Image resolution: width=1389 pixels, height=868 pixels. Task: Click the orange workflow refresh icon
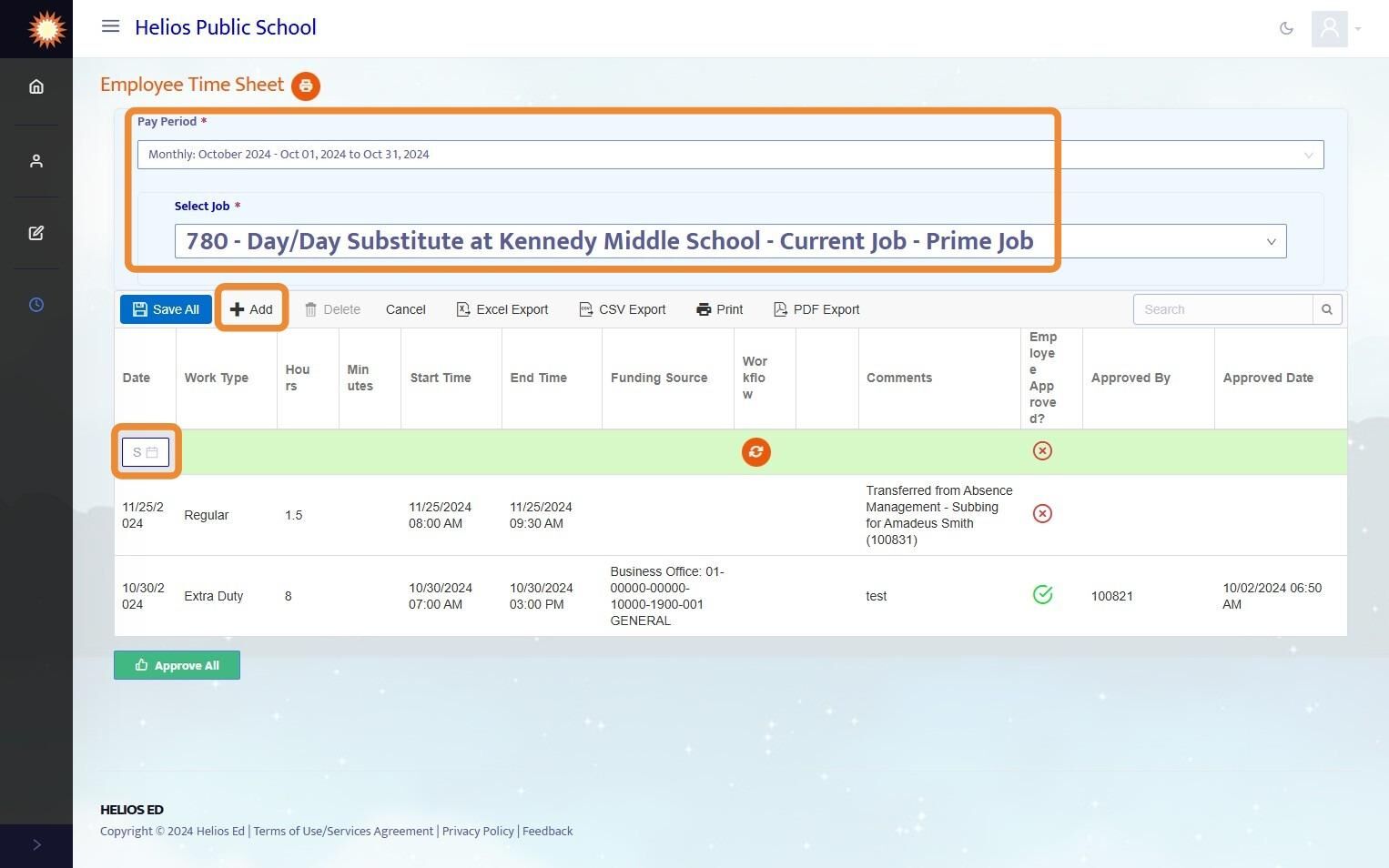(755, 452)
